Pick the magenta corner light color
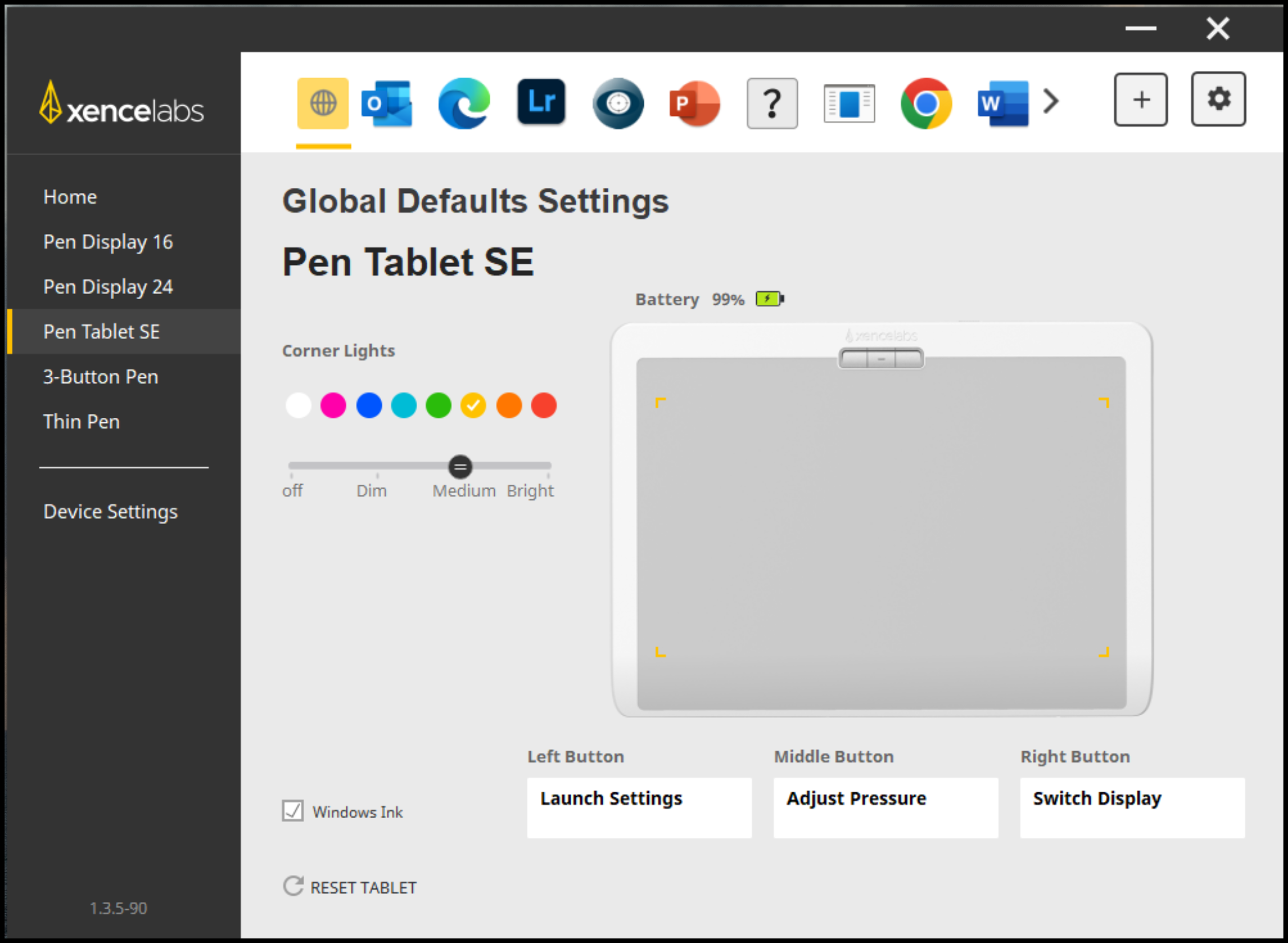 [x=333, y=405]
